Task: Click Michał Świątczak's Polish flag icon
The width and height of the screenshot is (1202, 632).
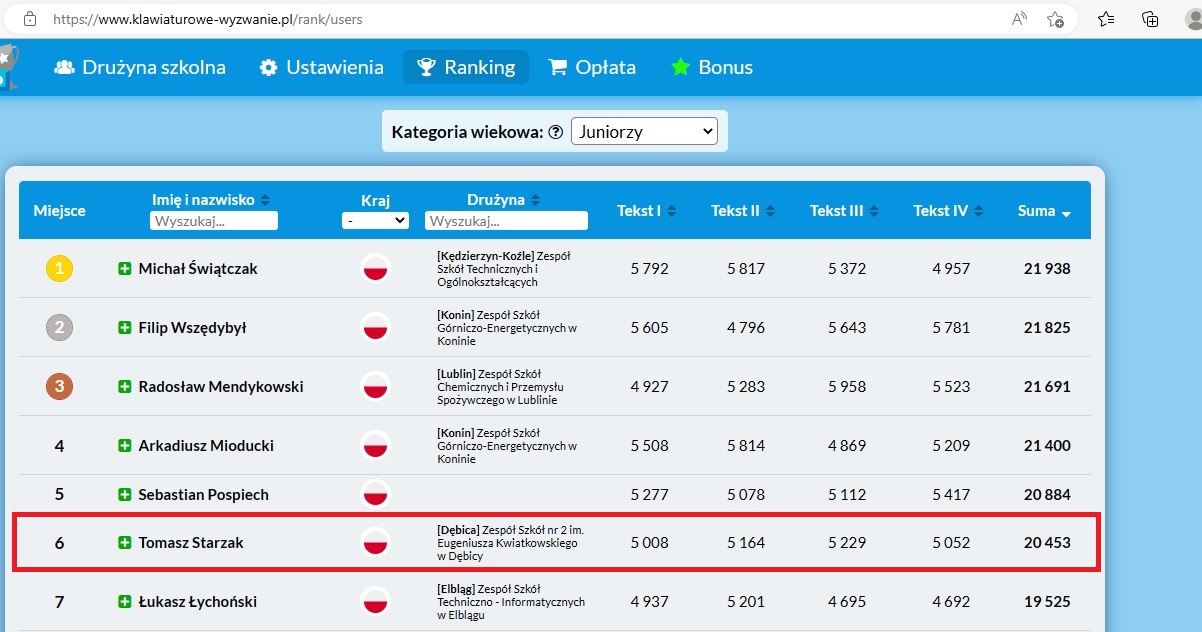Action: click(x=375, y=268)
